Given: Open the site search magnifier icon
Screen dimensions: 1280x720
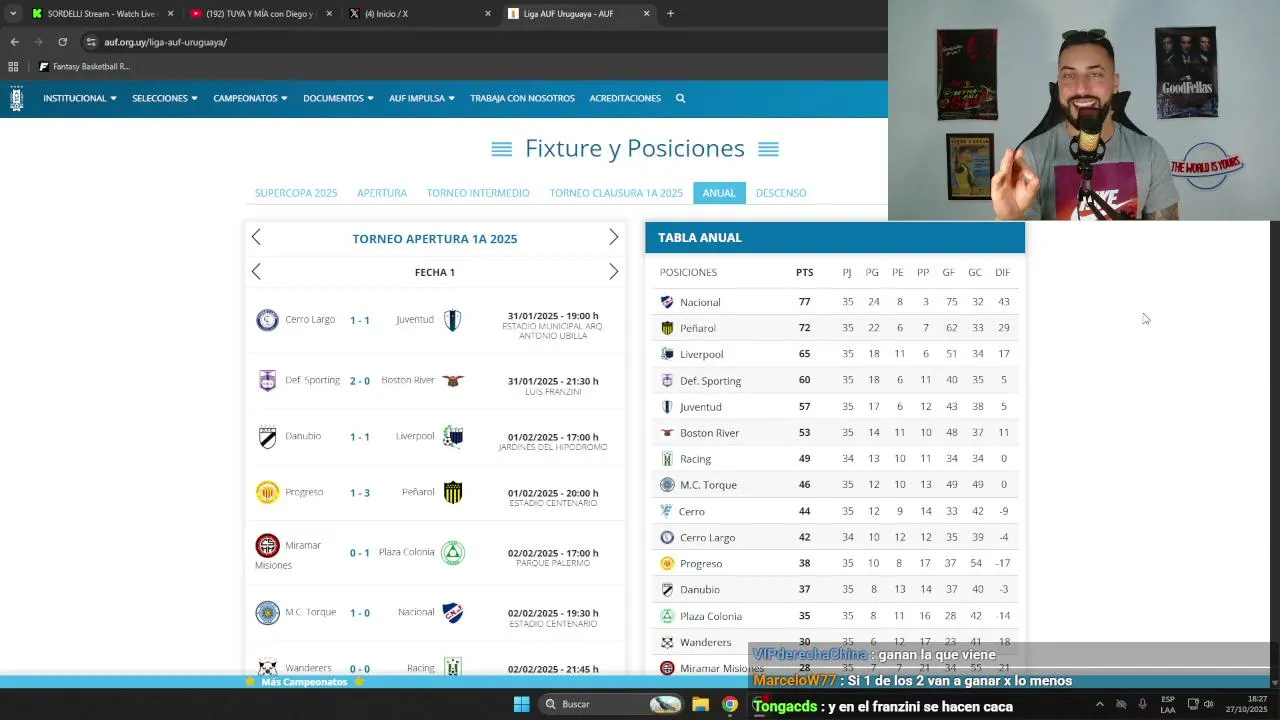Looking at the screenshot, I should click(x=680, y=98).
